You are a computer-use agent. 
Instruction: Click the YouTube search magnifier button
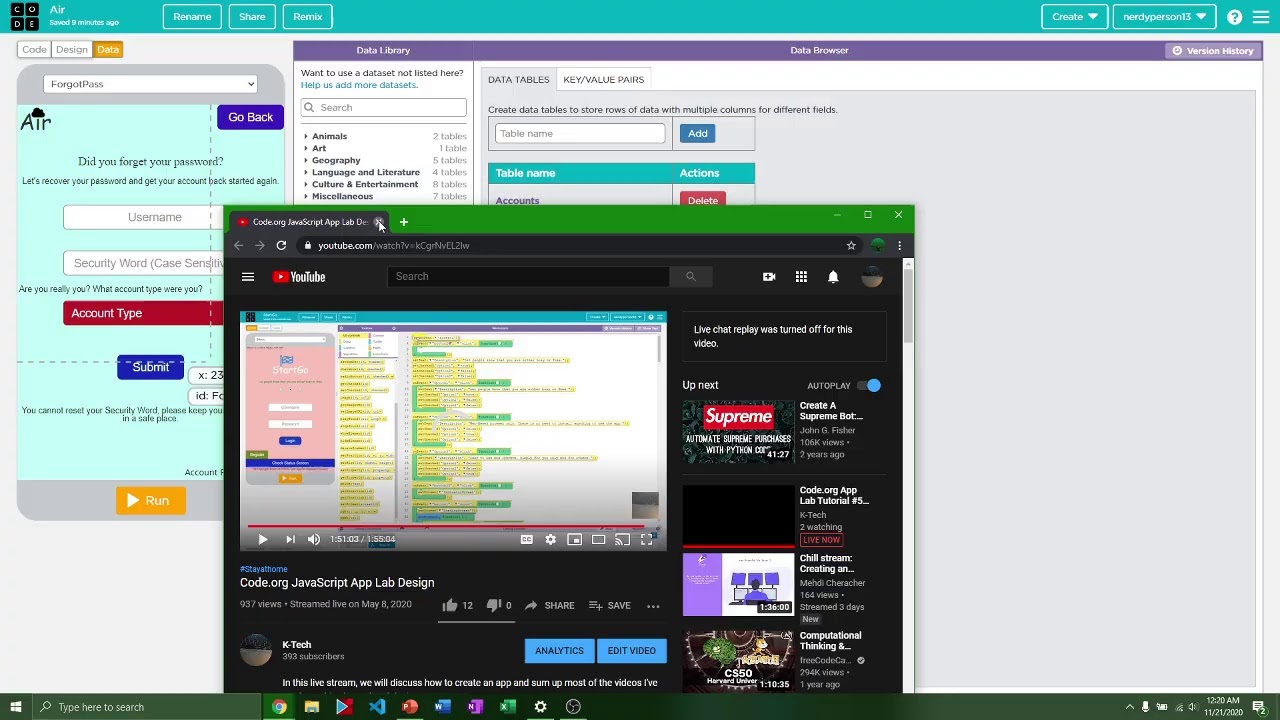[690, 277]
